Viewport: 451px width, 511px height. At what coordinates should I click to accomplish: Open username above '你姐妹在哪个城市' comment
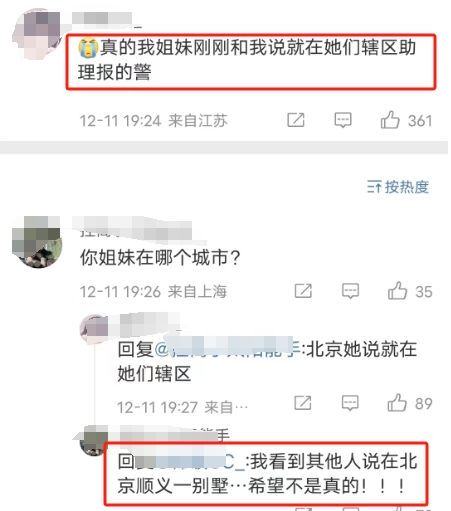coord(133,228)
